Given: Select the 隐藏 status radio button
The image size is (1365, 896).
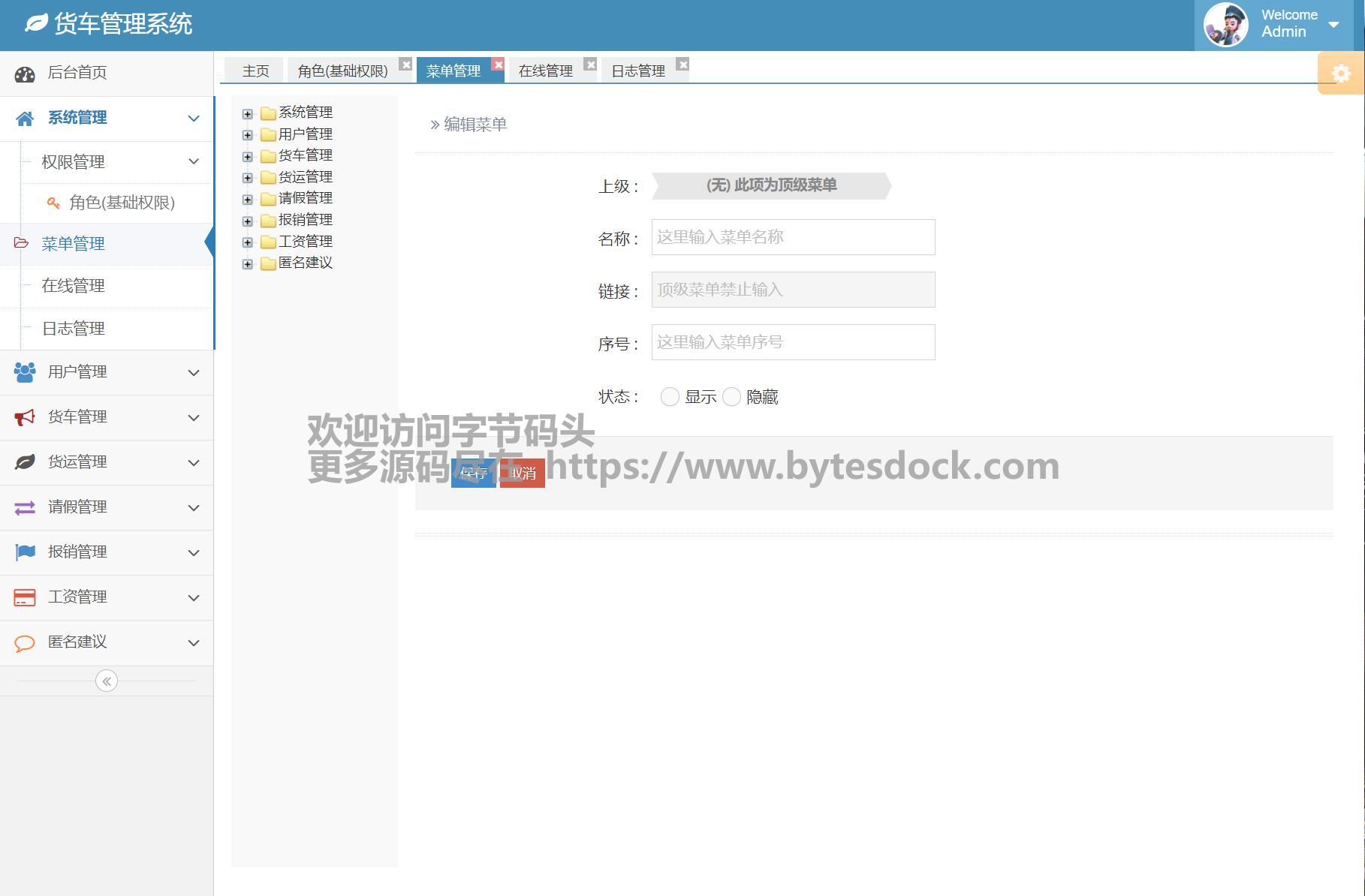Looking at the screenshot, I should 731,397.
